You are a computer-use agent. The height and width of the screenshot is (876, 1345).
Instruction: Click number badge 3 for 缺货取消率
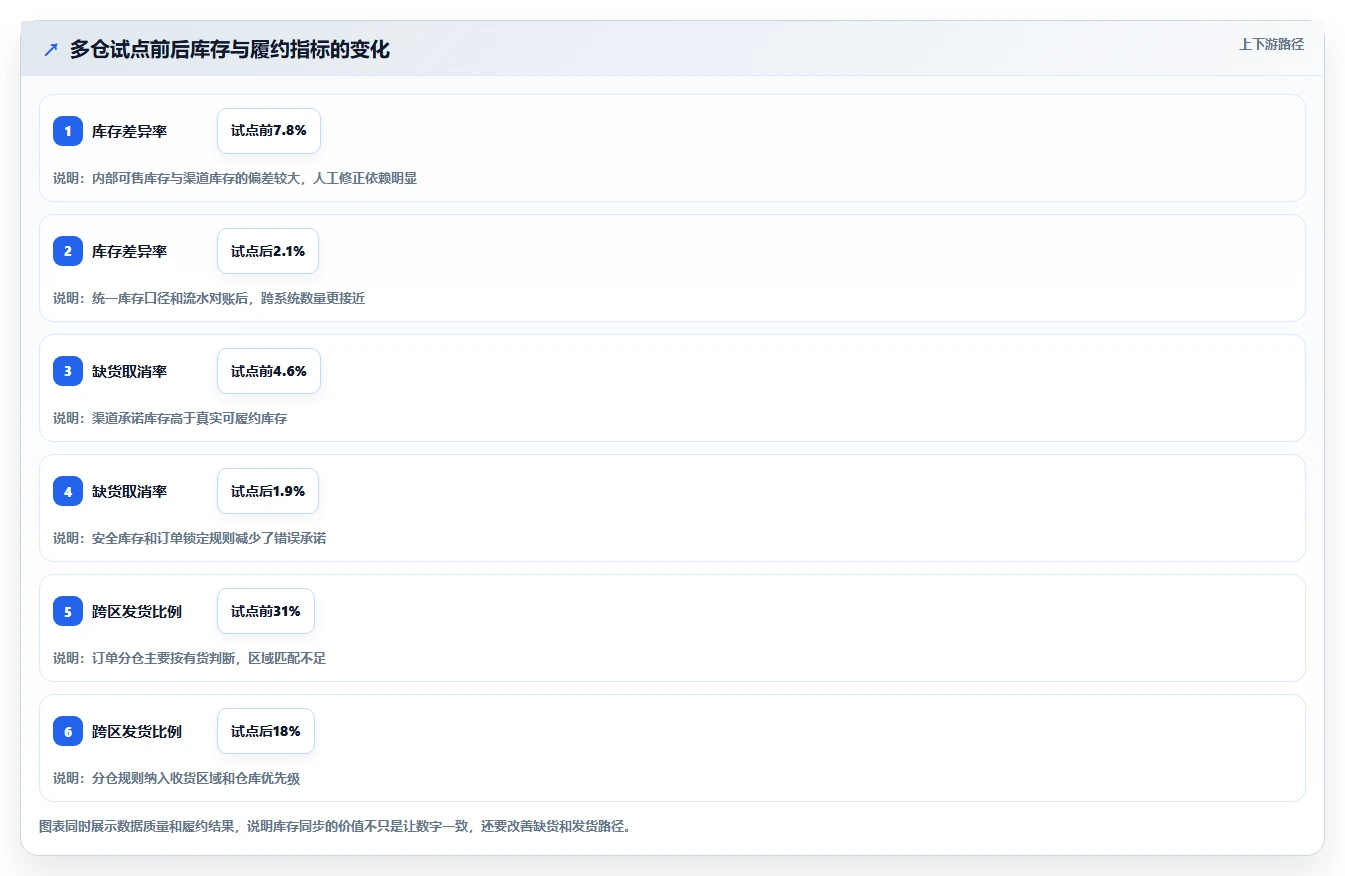coord(68,371)
